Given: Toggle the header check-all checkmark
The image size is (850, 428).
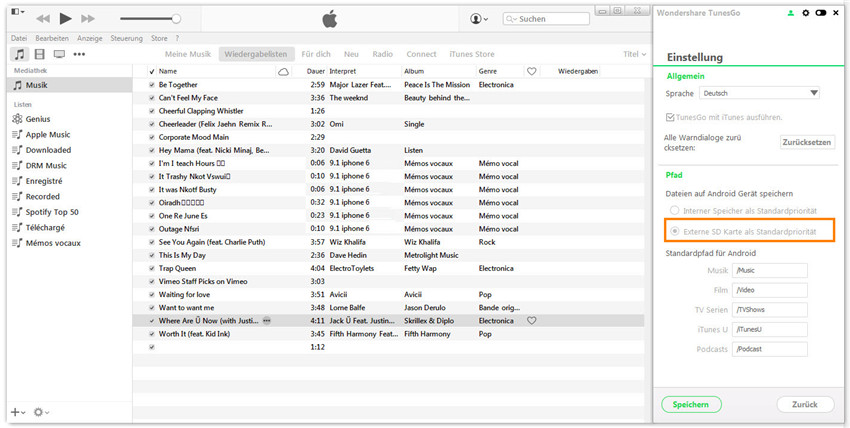Looking at the screenshot, I should [x=152, y=72].
